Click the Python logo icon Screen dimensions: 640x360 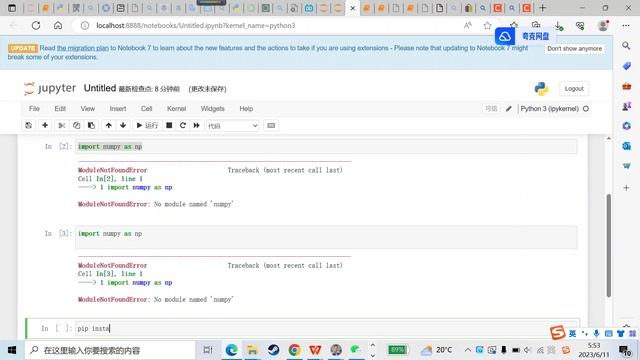pyautogui.click(x=541, y=89)
